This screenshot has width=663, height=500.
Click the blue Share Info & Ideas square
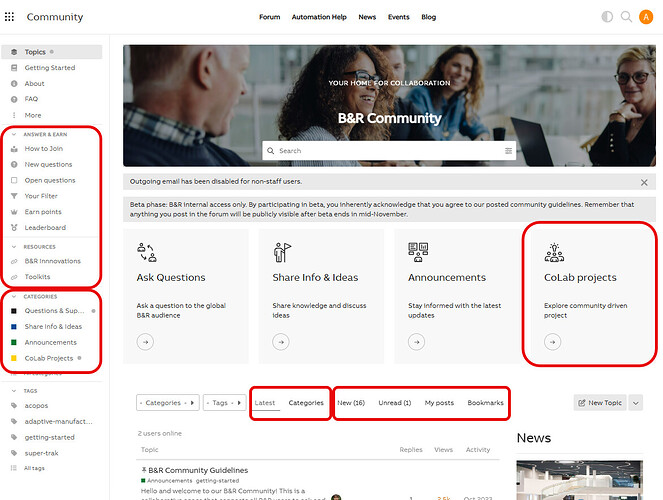coord(14,327)
